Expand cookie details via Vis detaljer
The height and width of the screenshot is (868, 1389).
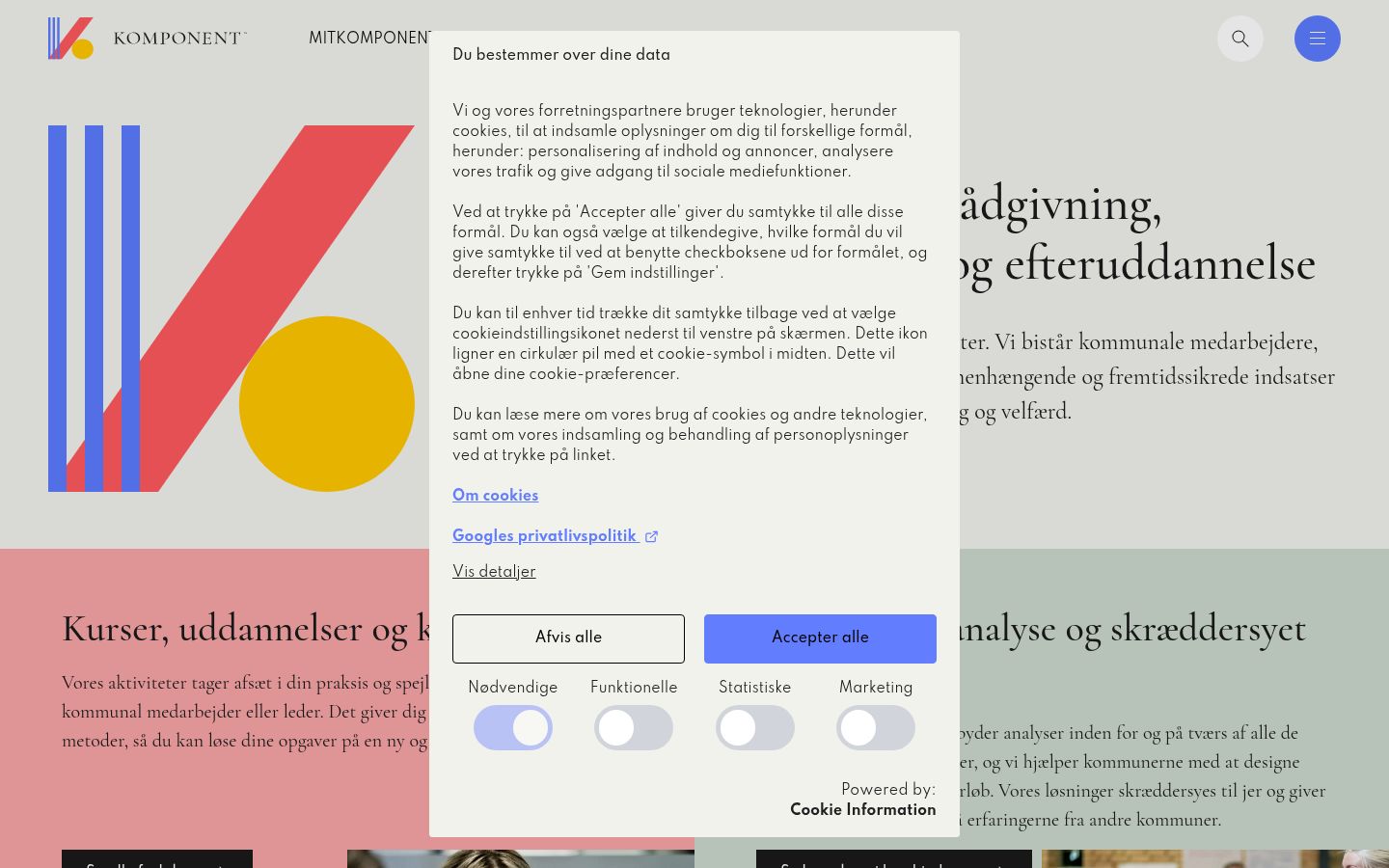pyautogui.click(x=494, y=572)
